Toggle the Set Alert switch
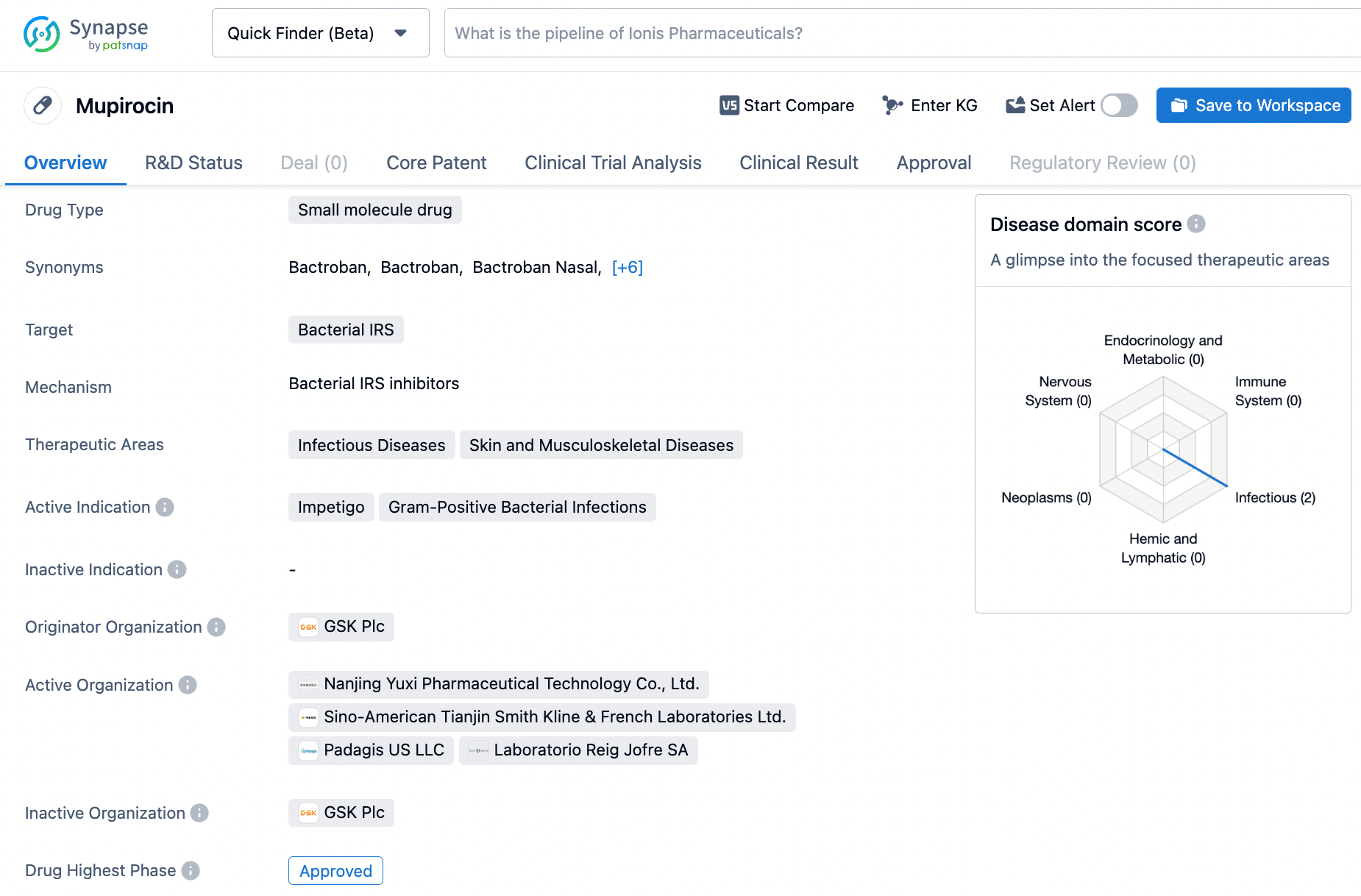The image size is (1361, 896). [x=1118, y=105]
